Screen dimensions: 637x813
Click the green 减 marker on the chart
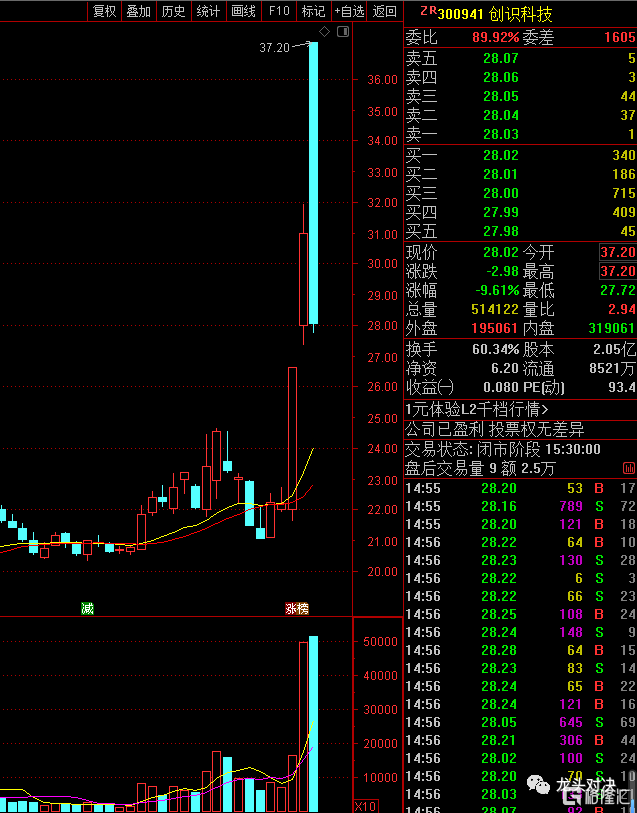click(x=87, y=608)
